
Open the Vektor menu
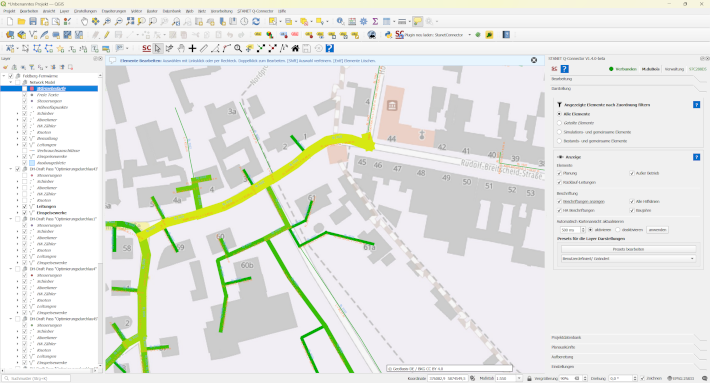(x=136, y=11)
